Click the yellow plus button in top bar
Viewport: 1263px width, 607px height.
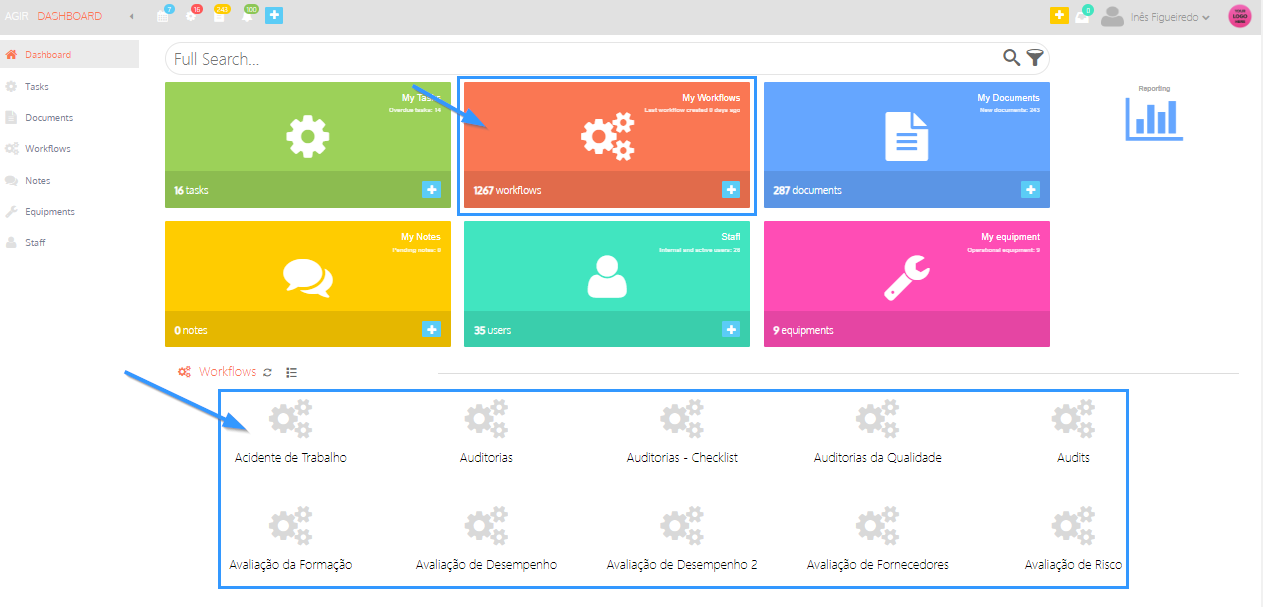point(1059,16)
